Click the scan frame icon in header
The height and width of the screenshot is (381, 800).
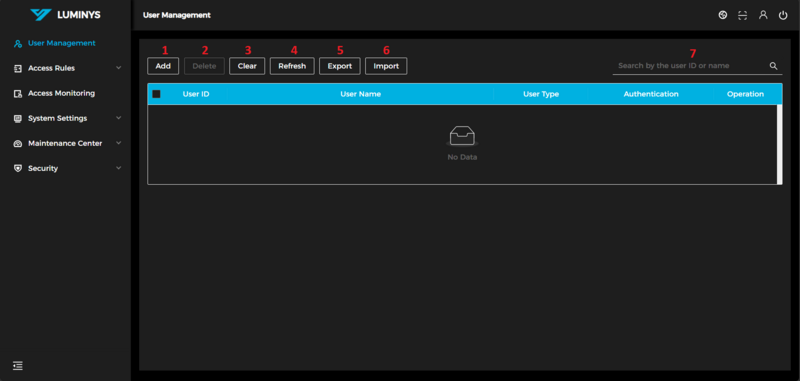point(742,15)
